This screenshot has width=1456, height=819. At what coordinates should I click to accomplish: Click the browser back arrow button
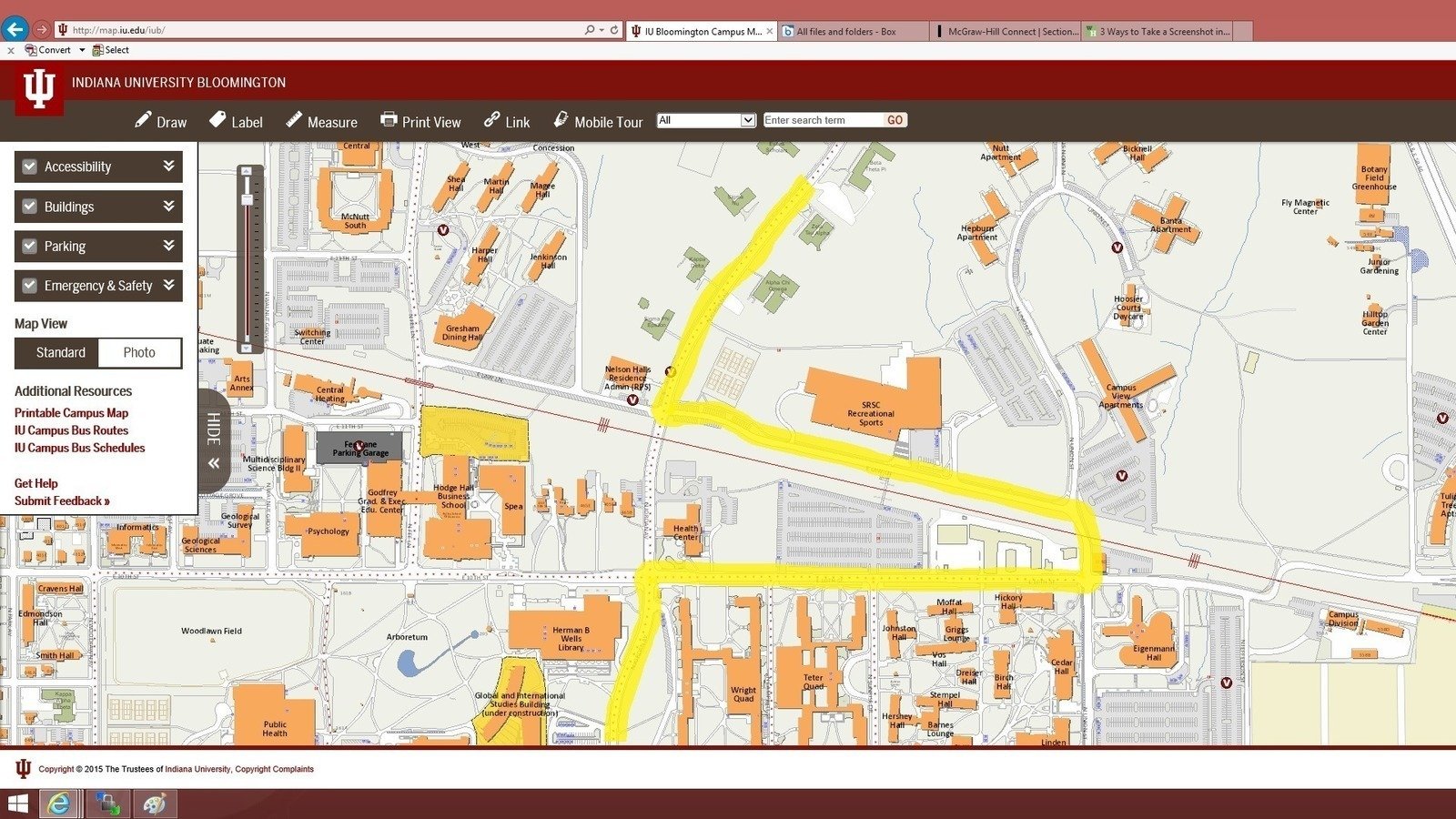15,30
